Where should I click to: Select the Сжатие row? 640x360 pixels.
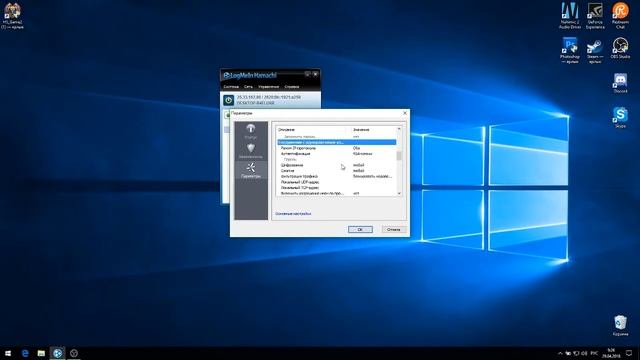(336, 171)
